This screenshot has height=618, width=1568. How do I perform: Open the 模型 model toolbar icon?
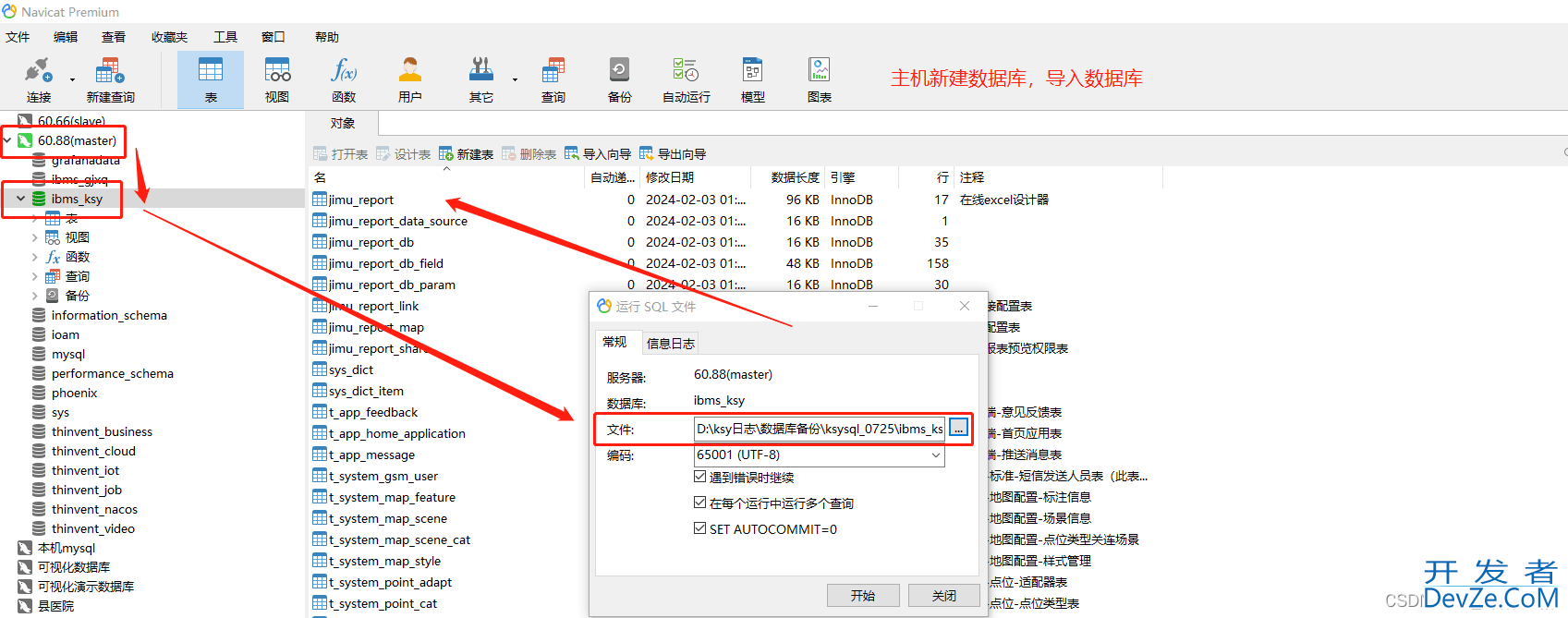(x=753, y=80)
